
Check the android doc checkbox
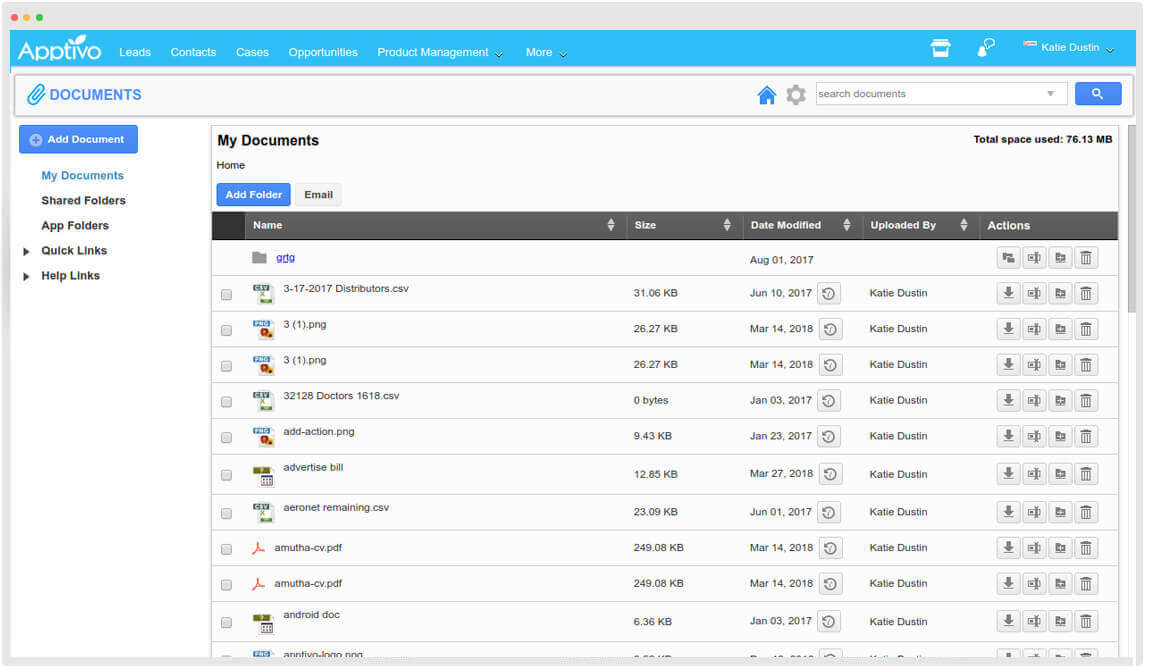pyautogui.click(x=226, y=622)
